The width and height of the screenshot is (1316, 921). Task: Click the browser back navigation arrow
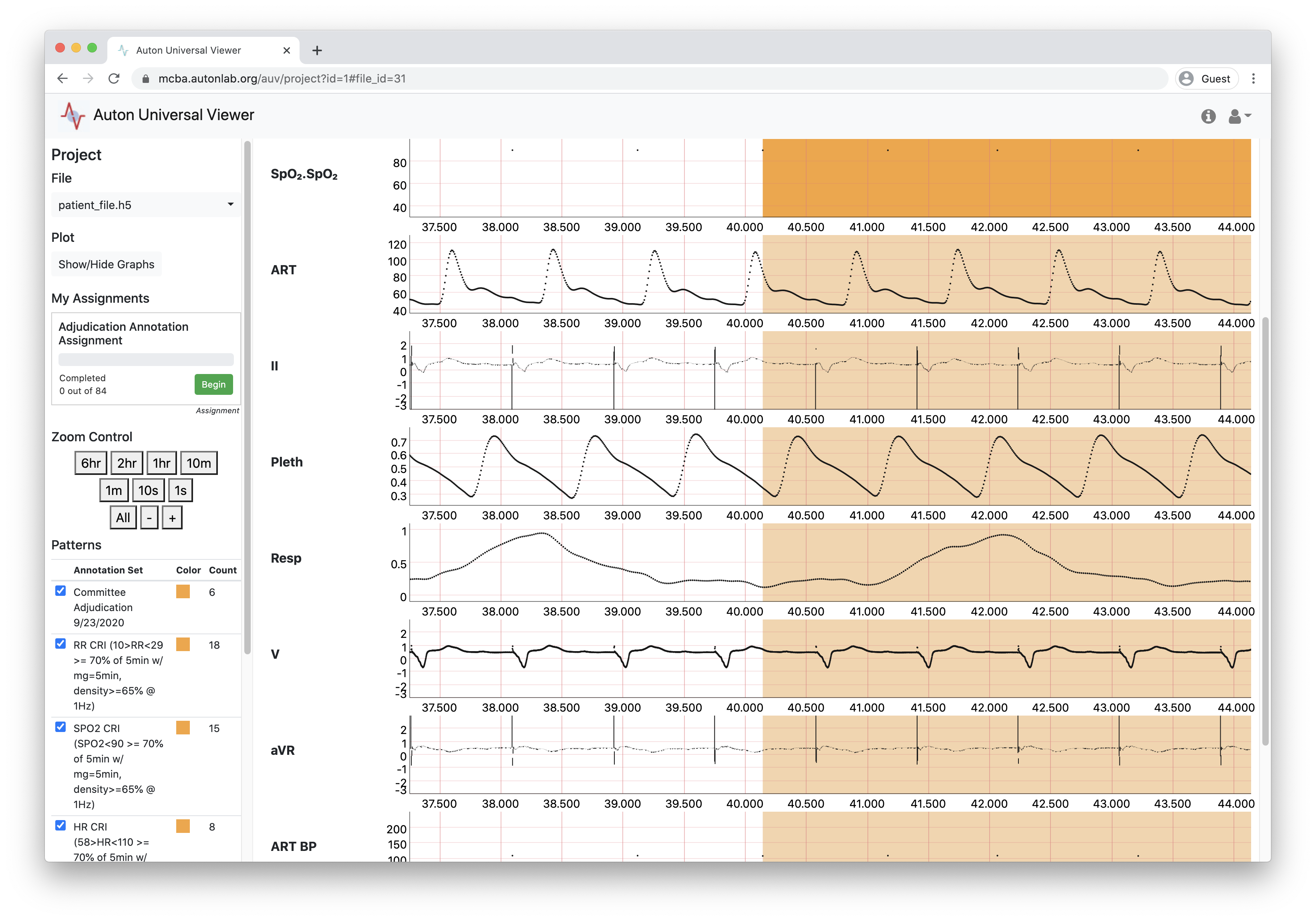point(63,78)
